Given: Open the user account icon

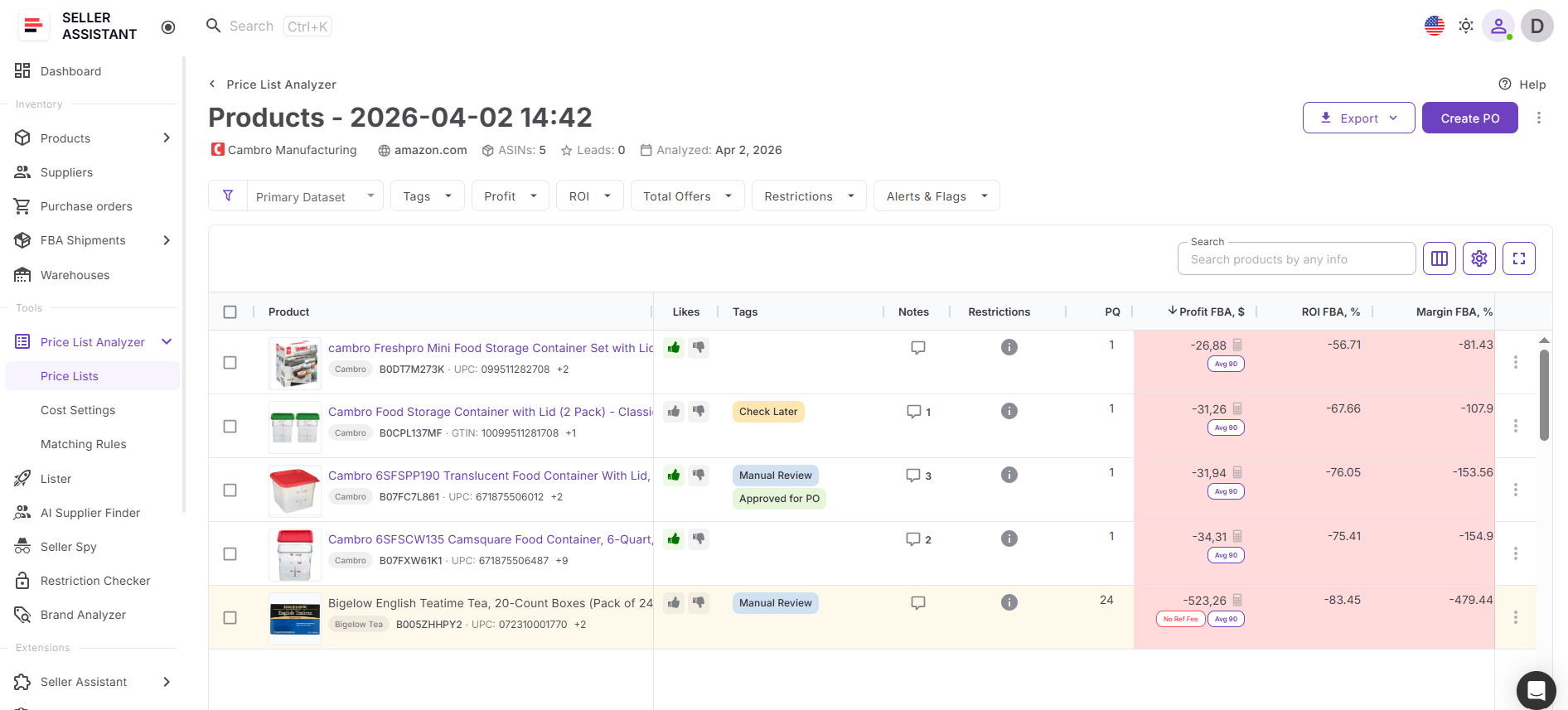Looking at the screenshot, I should coord(1498,27).
